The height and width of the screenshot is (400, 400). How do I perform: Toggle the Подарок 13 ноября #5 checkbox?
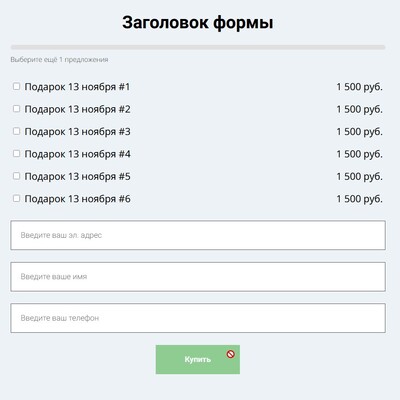click(x=16, y=176)
